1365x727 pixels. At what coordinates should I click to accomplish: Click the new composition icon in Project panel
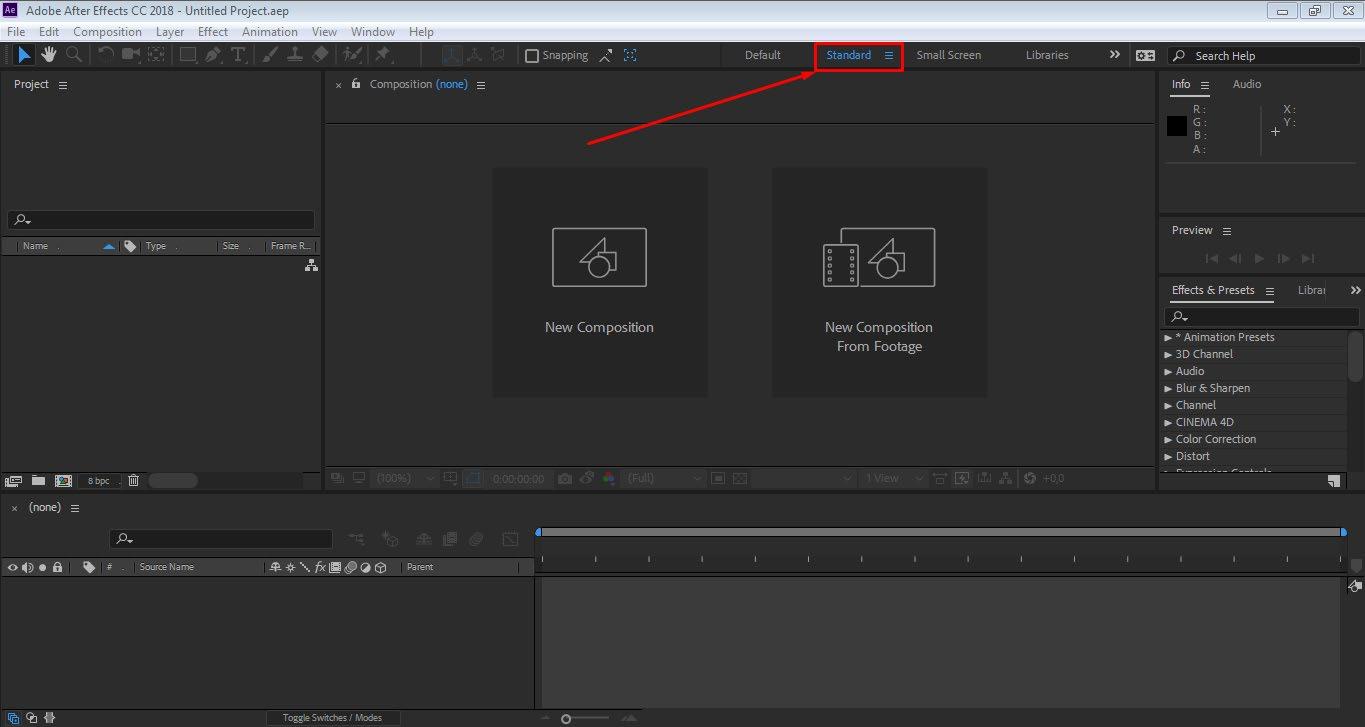point(63,481)
